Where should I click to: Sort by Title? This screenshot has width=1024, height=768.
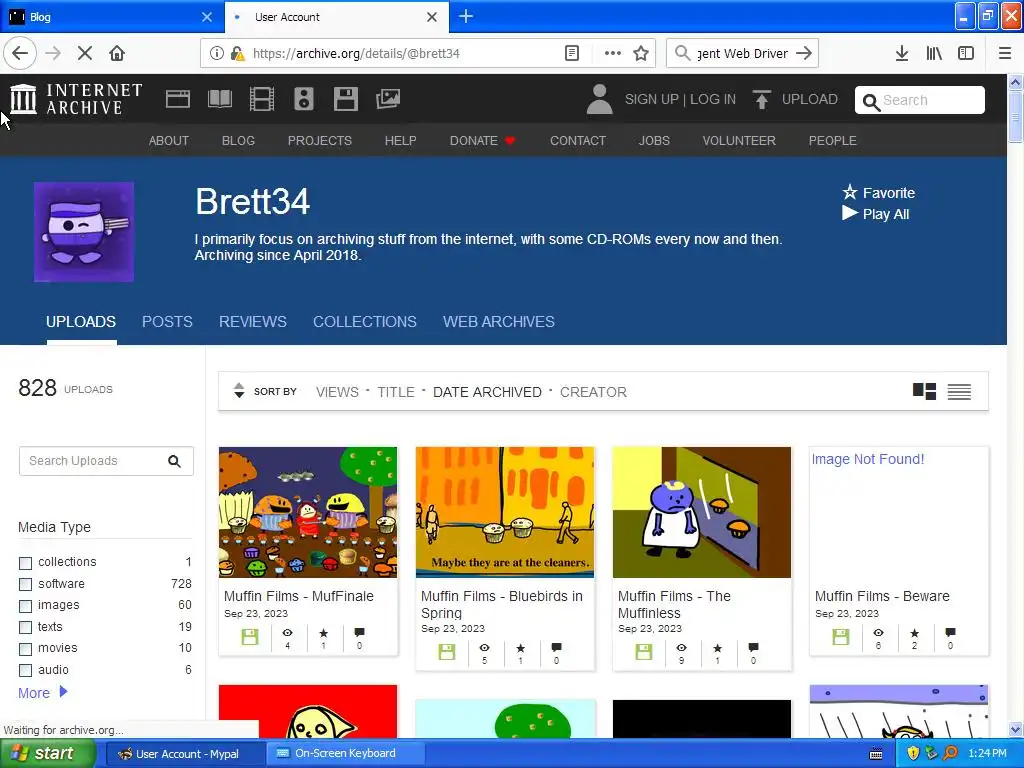click(396, 392)
